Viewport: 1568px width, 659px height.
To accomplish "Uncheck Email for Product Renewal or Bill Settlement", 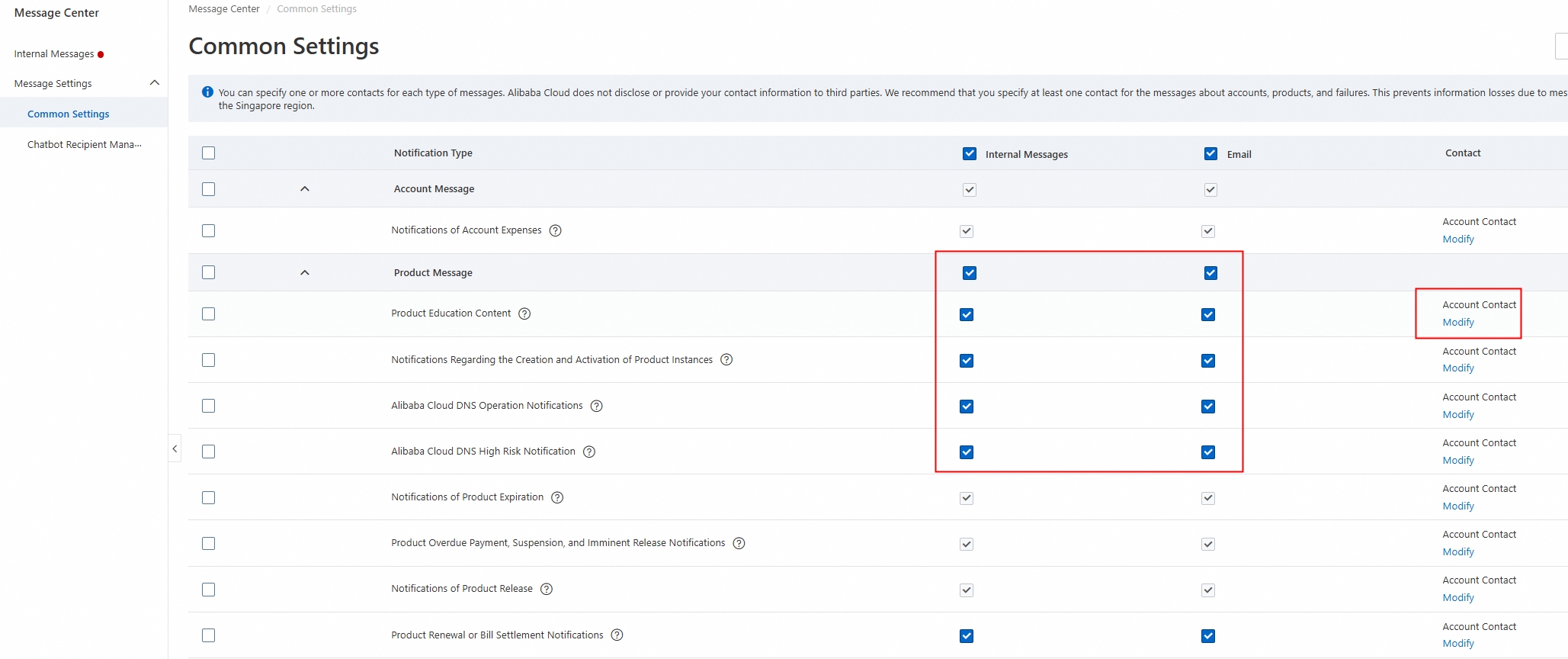I will (x=1208, y=636).
